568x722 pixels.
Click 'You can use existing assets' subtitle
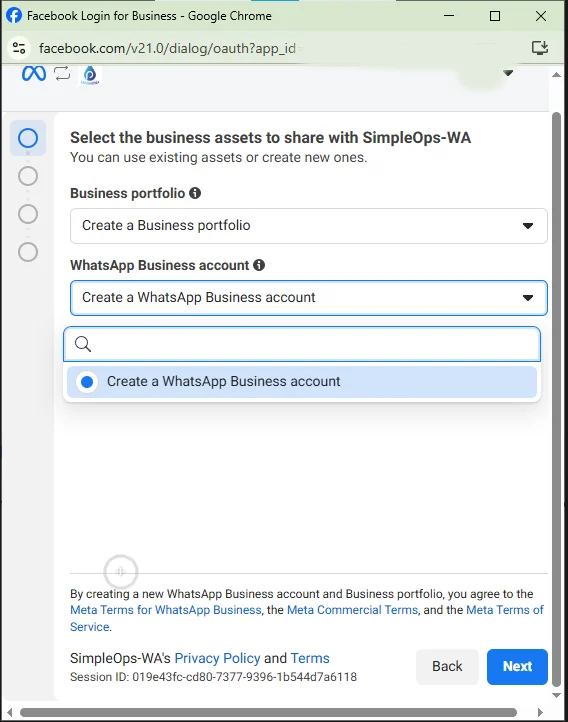pyautogui.click(x=218, y=157)
